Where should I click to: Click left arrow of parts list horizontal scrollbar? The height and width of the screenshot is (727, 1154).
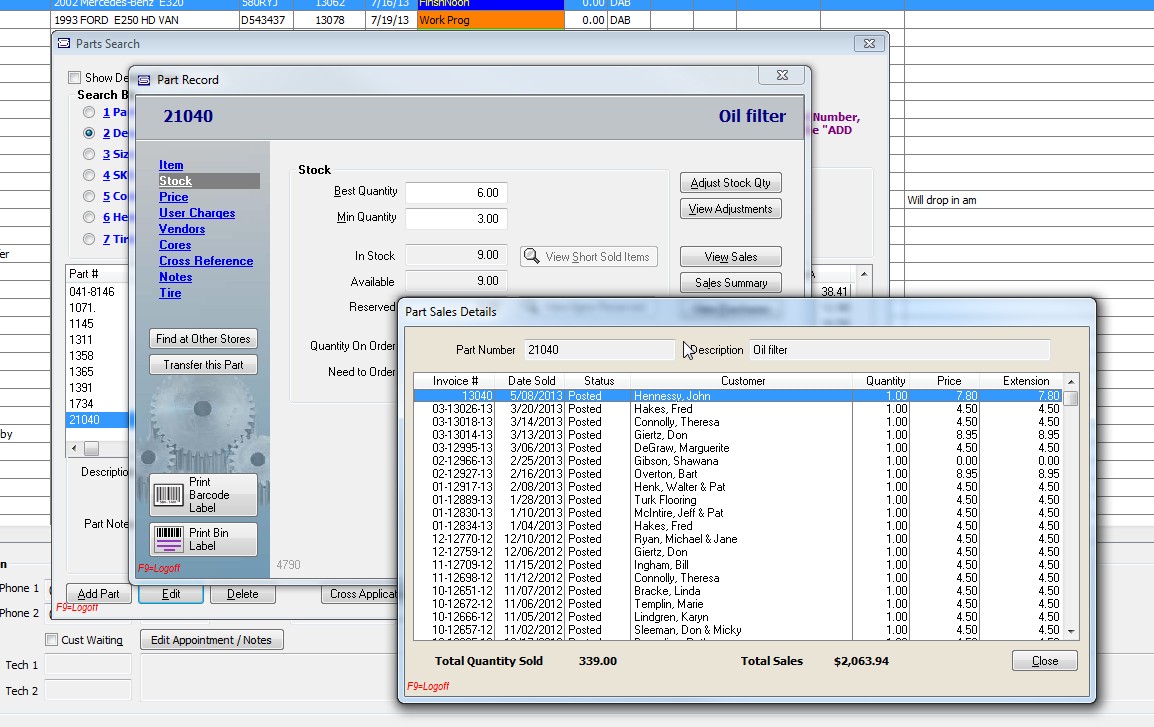point(74,448)
